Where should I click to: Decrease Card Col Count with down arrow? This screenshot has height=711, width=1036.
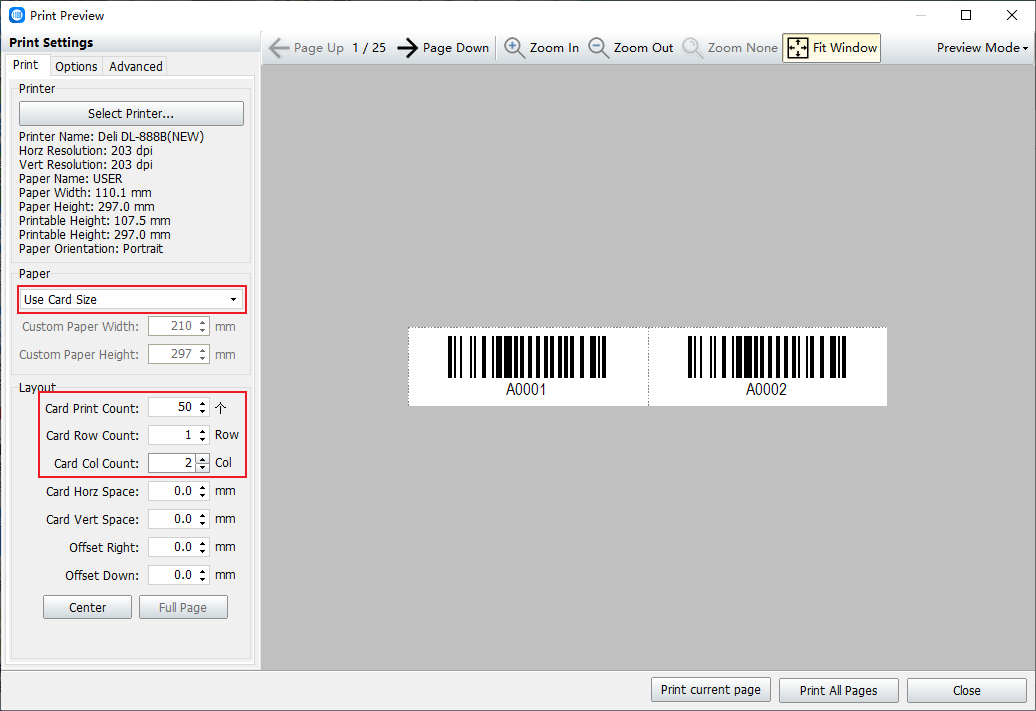[x=203, y=467]
